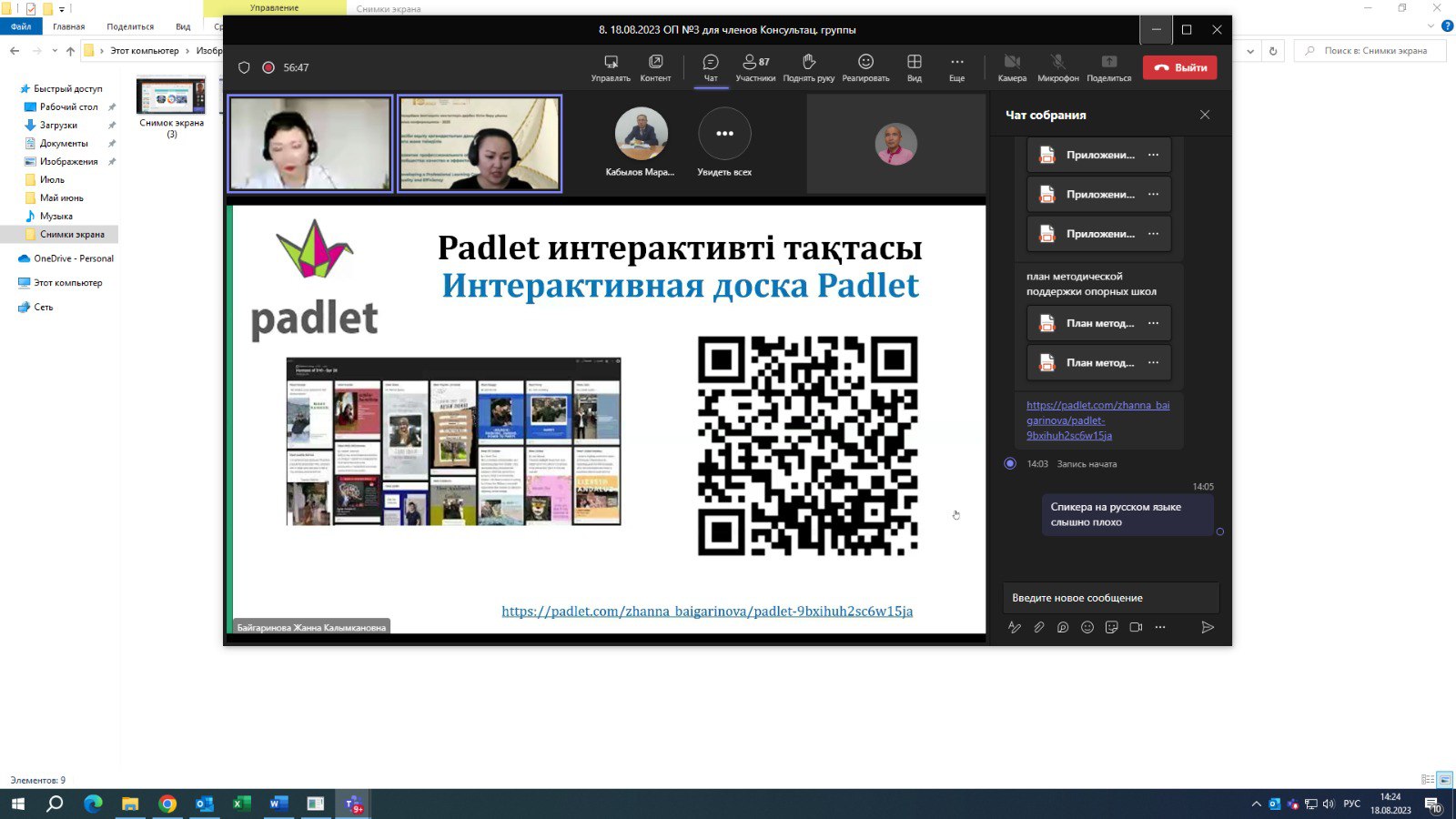Click the padlet URL below the slide
Screen dimensions: 1456x819
pyautogui.click(x=707, y=611)
